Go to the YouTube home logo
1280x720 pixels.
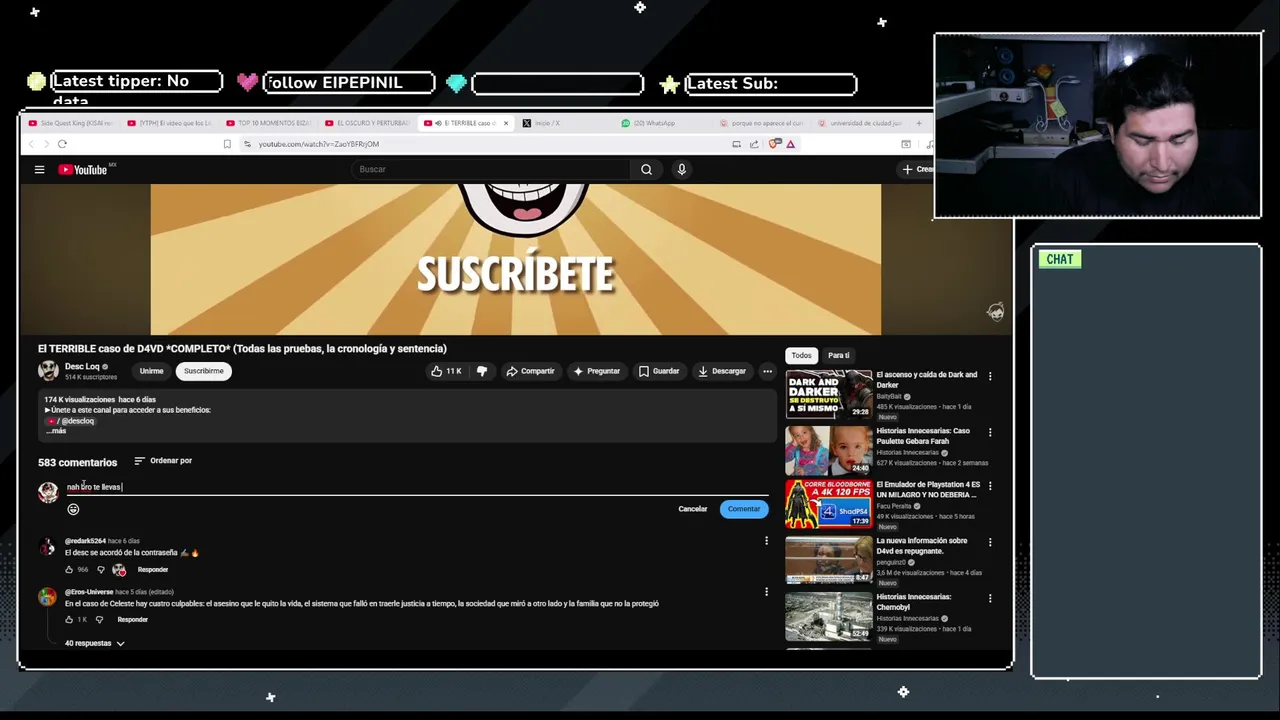[x=84, y=170]
